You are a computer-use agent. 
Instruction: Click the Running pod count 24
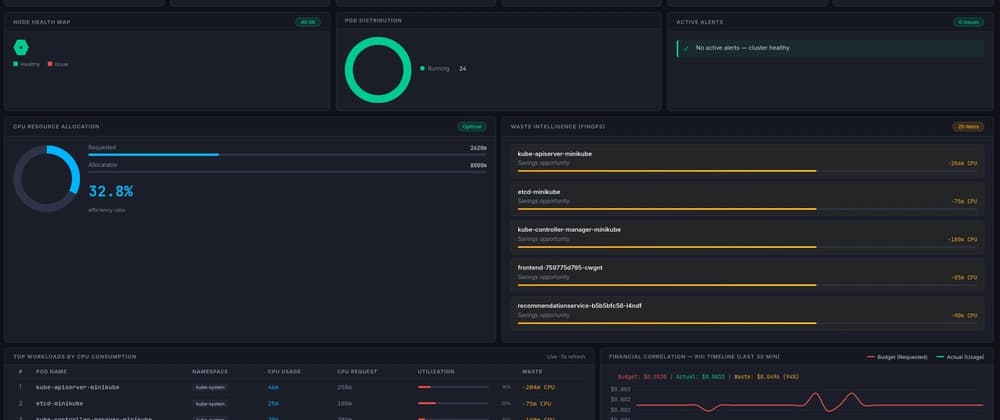tap(462, 68)
